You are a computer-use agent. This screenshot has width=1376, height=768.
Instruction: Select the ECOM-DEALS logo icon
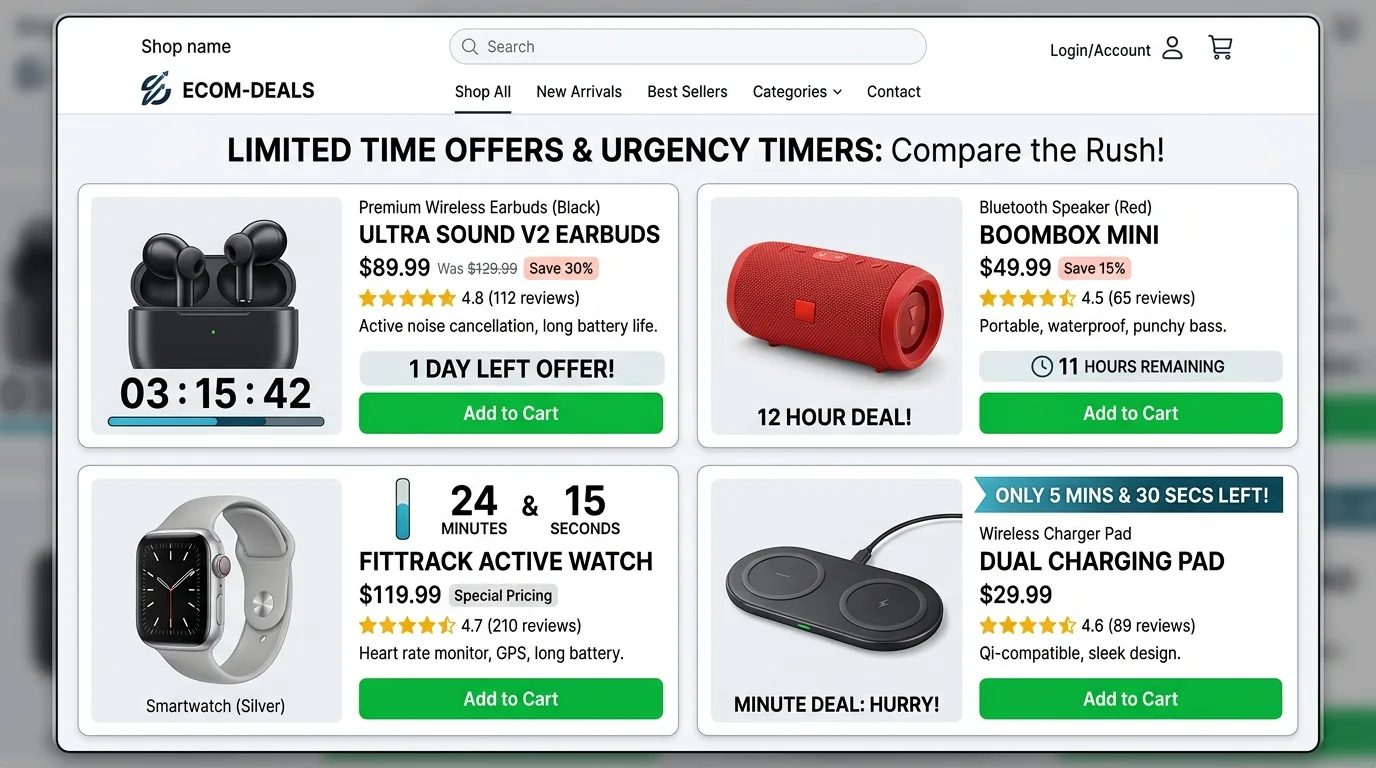tap(154, 89)
